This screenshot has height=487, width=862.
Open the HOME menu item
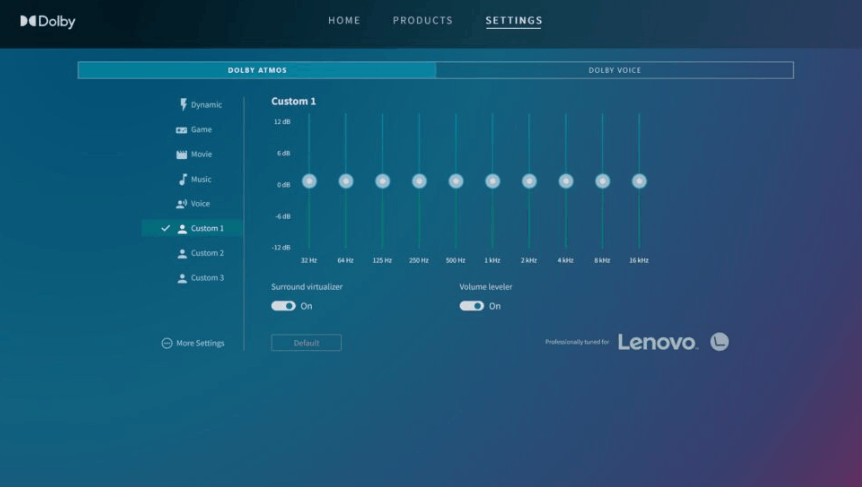[x=344, y=21]
